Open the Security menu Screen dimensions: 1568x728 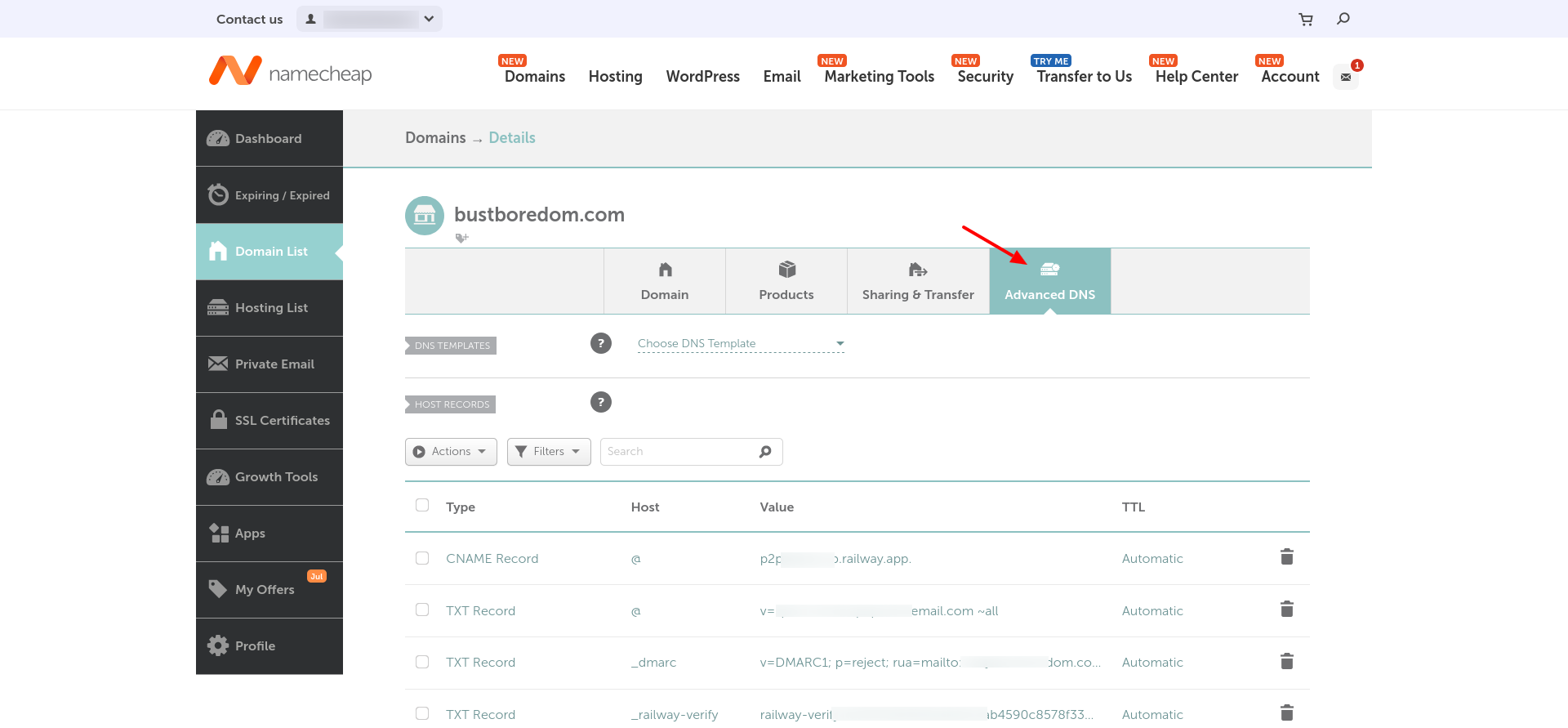(986, 76)
